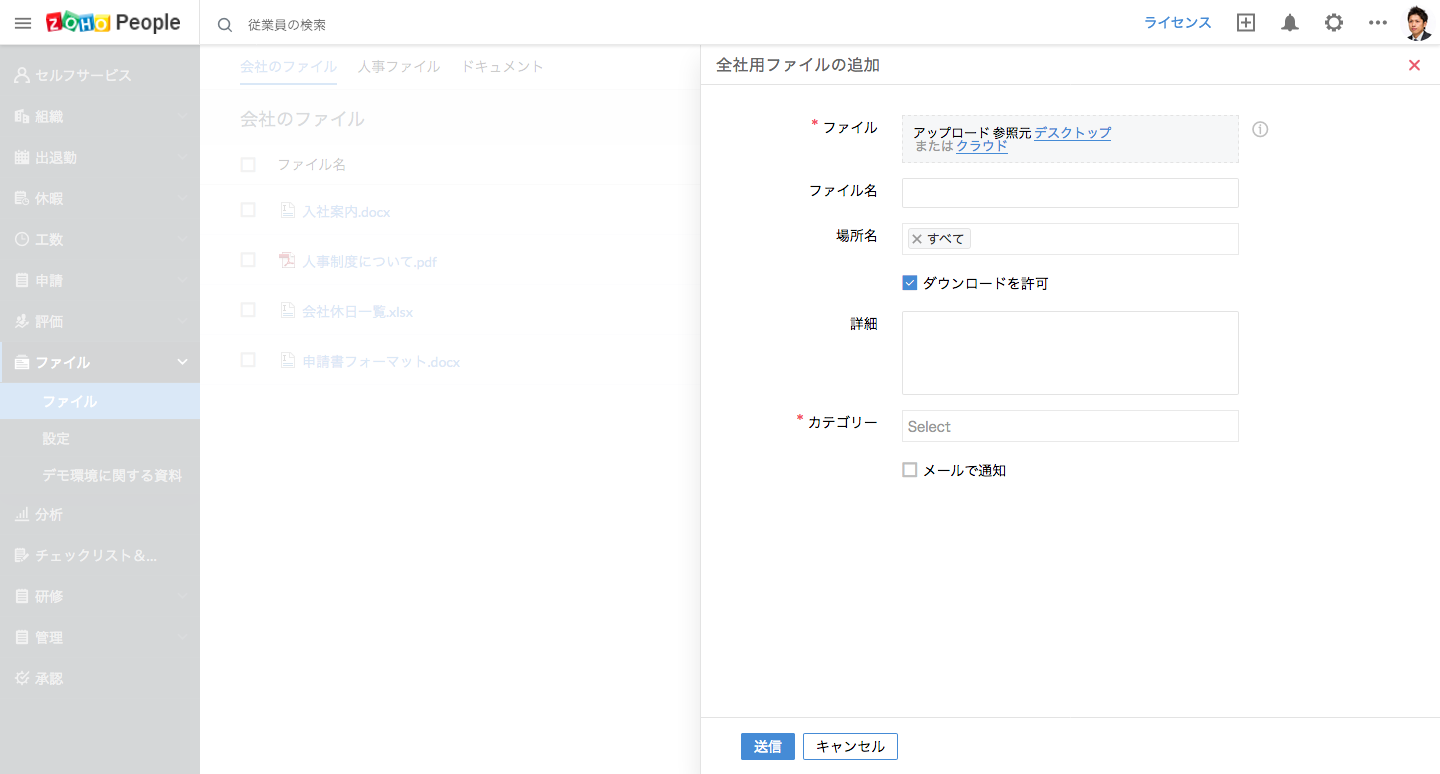The image size is (1440, 774).
Task: Open the カテゴリー Select dropdown
Action: point(1070,426)
